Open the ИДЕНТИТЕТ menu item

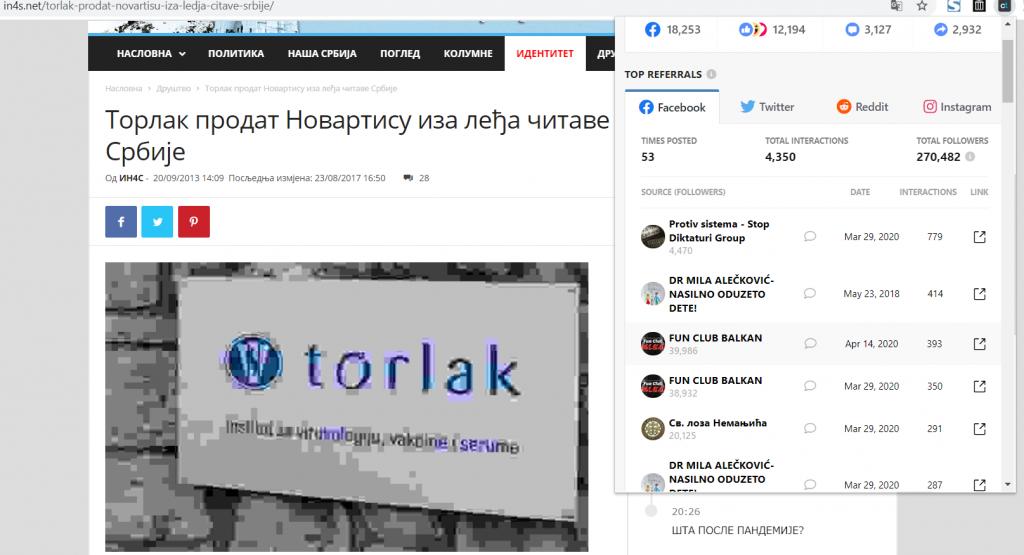(545, 54)
